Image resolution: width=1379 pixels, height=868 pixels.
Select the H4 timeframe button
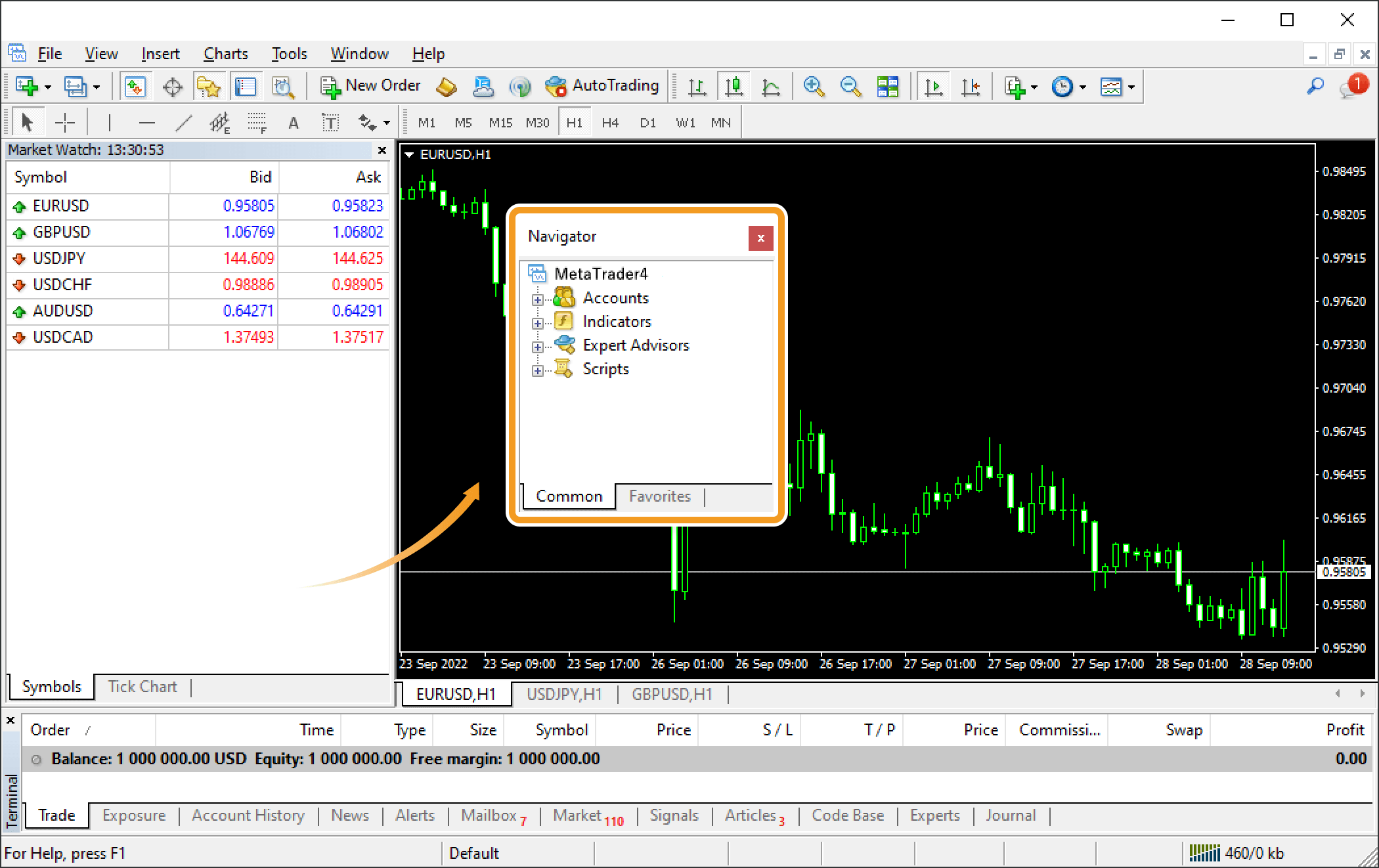tap(610, 123)
